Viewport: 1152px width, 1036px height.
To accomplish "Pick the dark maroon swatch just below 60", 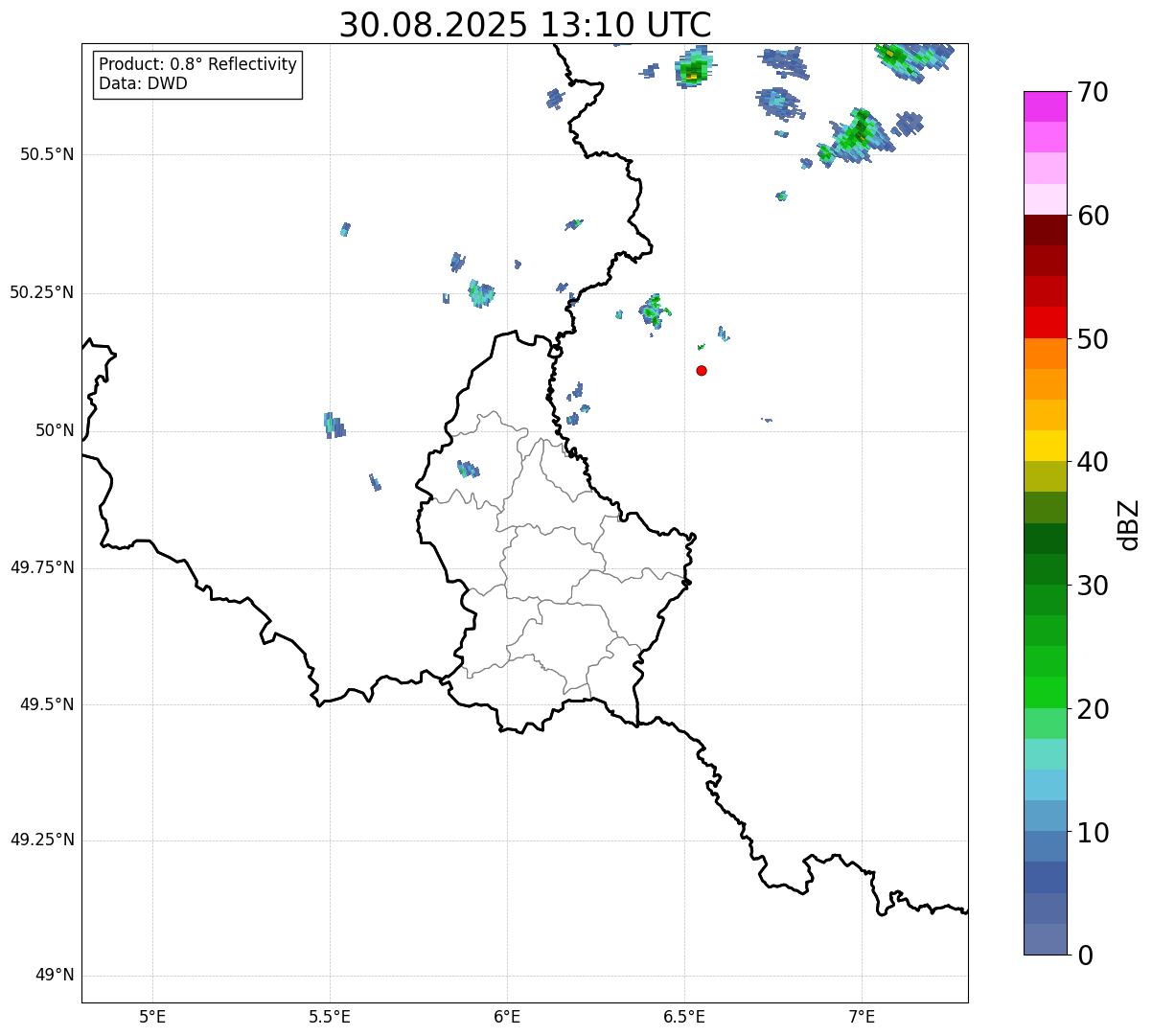I will (x=1045, y=230).
